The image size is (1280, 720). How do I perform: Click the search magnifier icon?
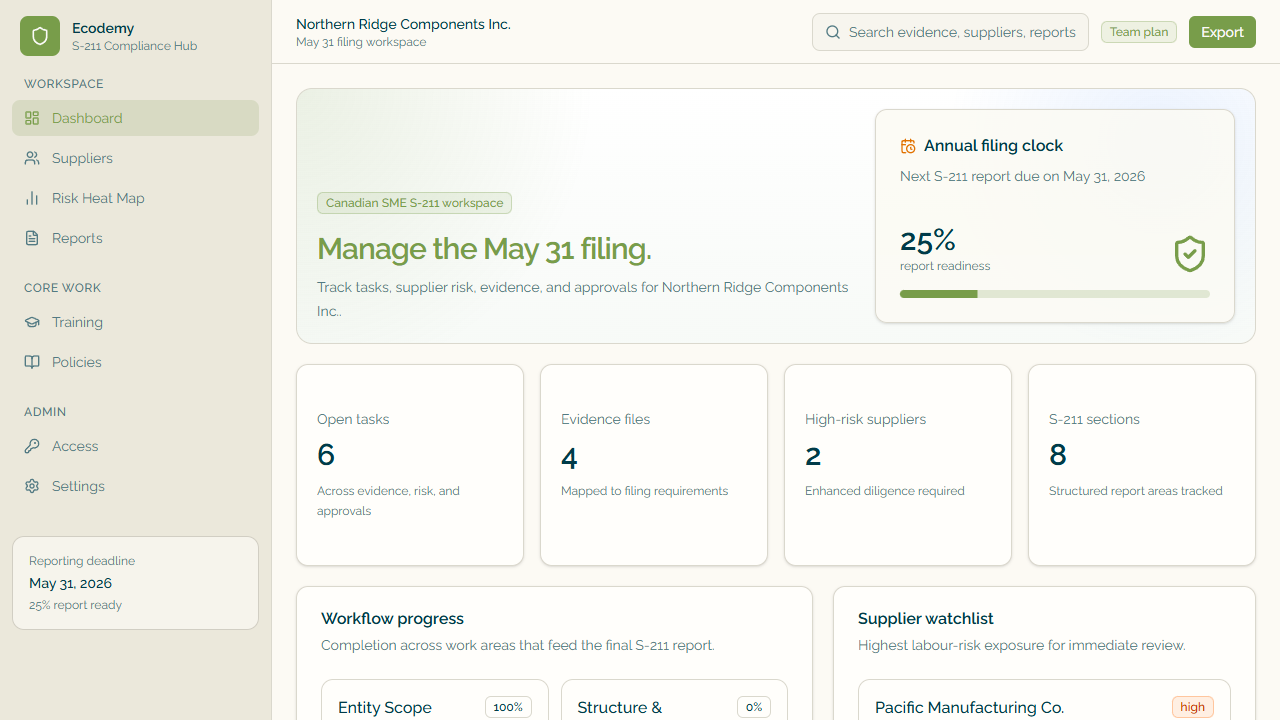pyautogui.click(x=833, y=32)
